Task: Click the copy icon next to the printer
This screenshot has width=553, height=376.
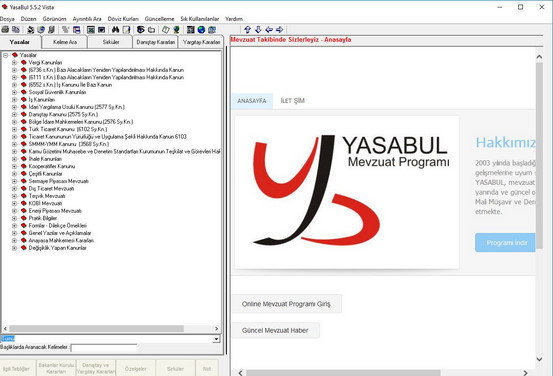Action: click(16, 30)
